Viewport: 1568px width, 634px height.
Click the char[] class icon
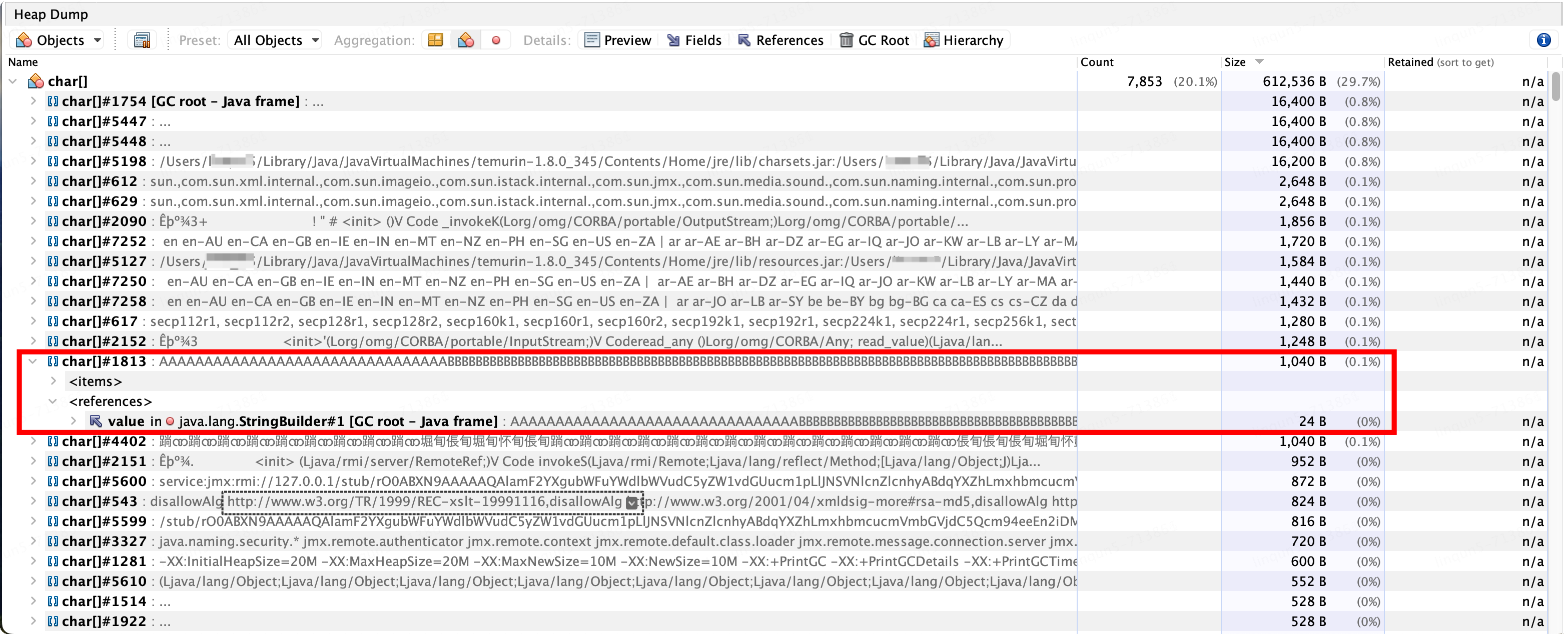(x=36, y=81)
